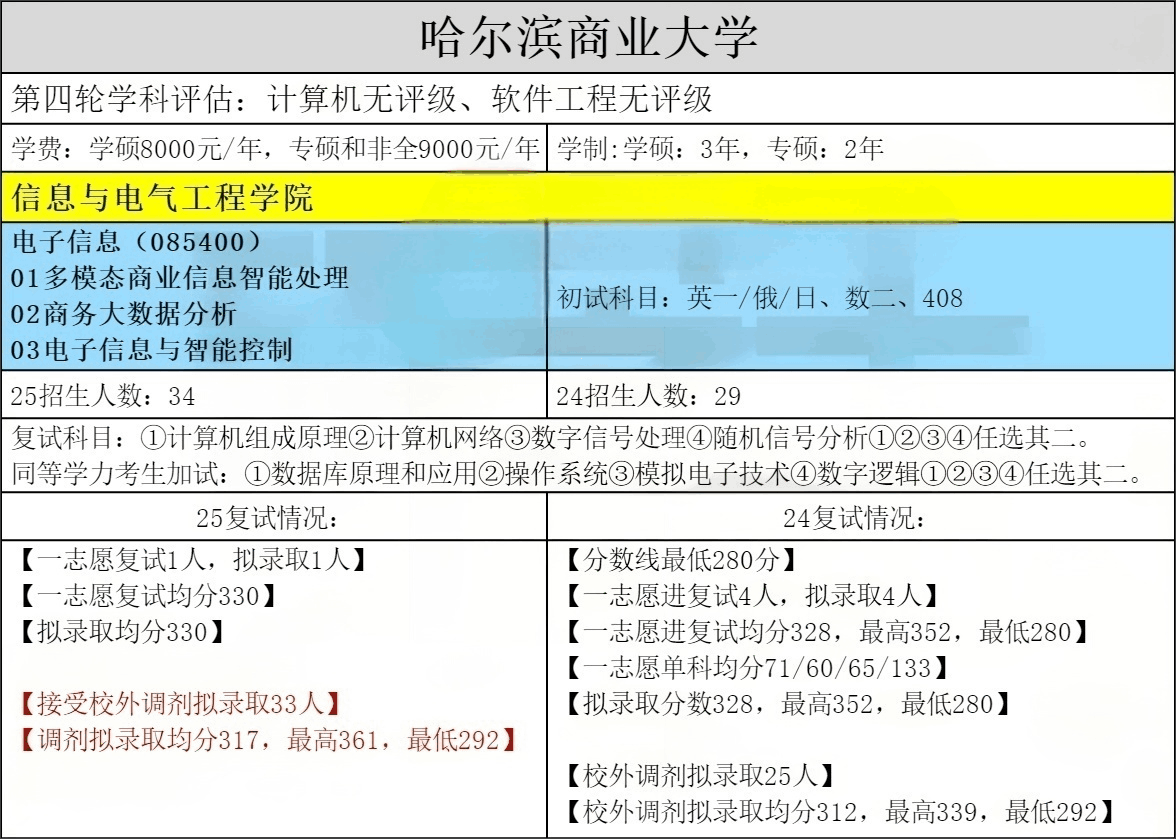Click direction 03电子信息与智能控制
The height and width of the screenshot is (839, 1176).
tap(152, 349)
